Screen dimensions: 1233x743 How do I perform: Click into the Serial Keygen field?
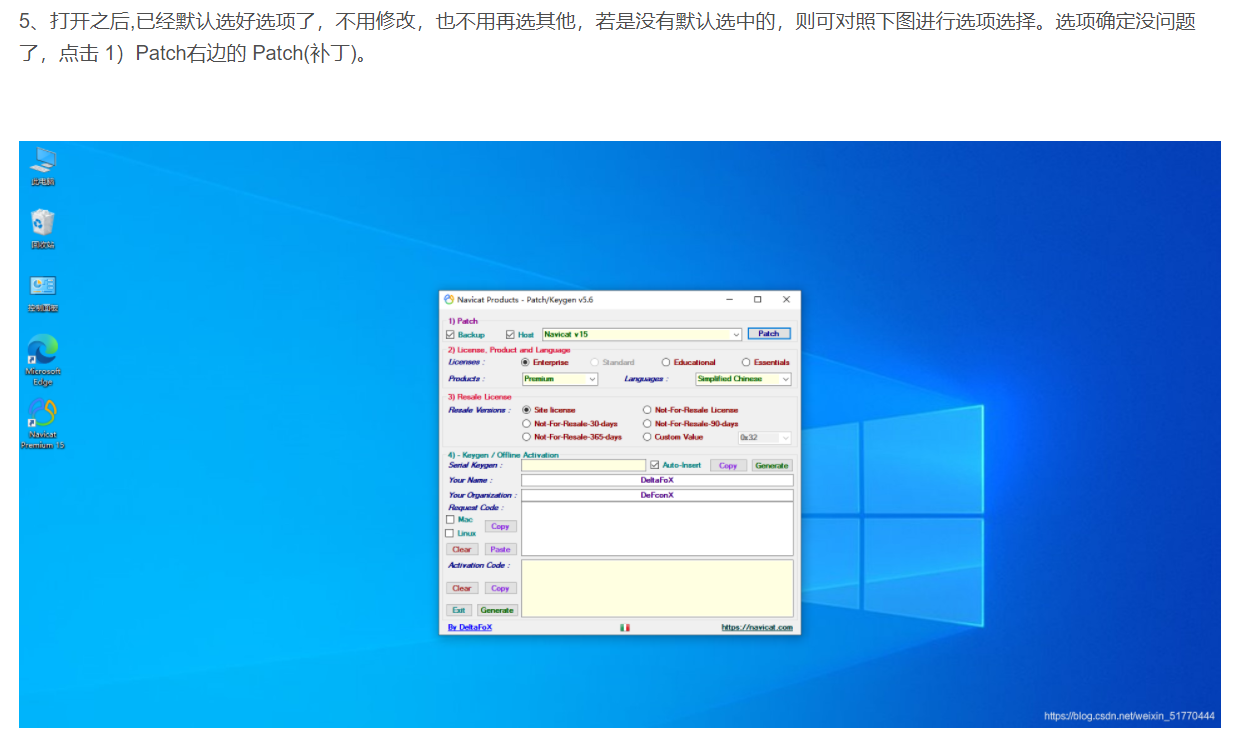[584, 465]
